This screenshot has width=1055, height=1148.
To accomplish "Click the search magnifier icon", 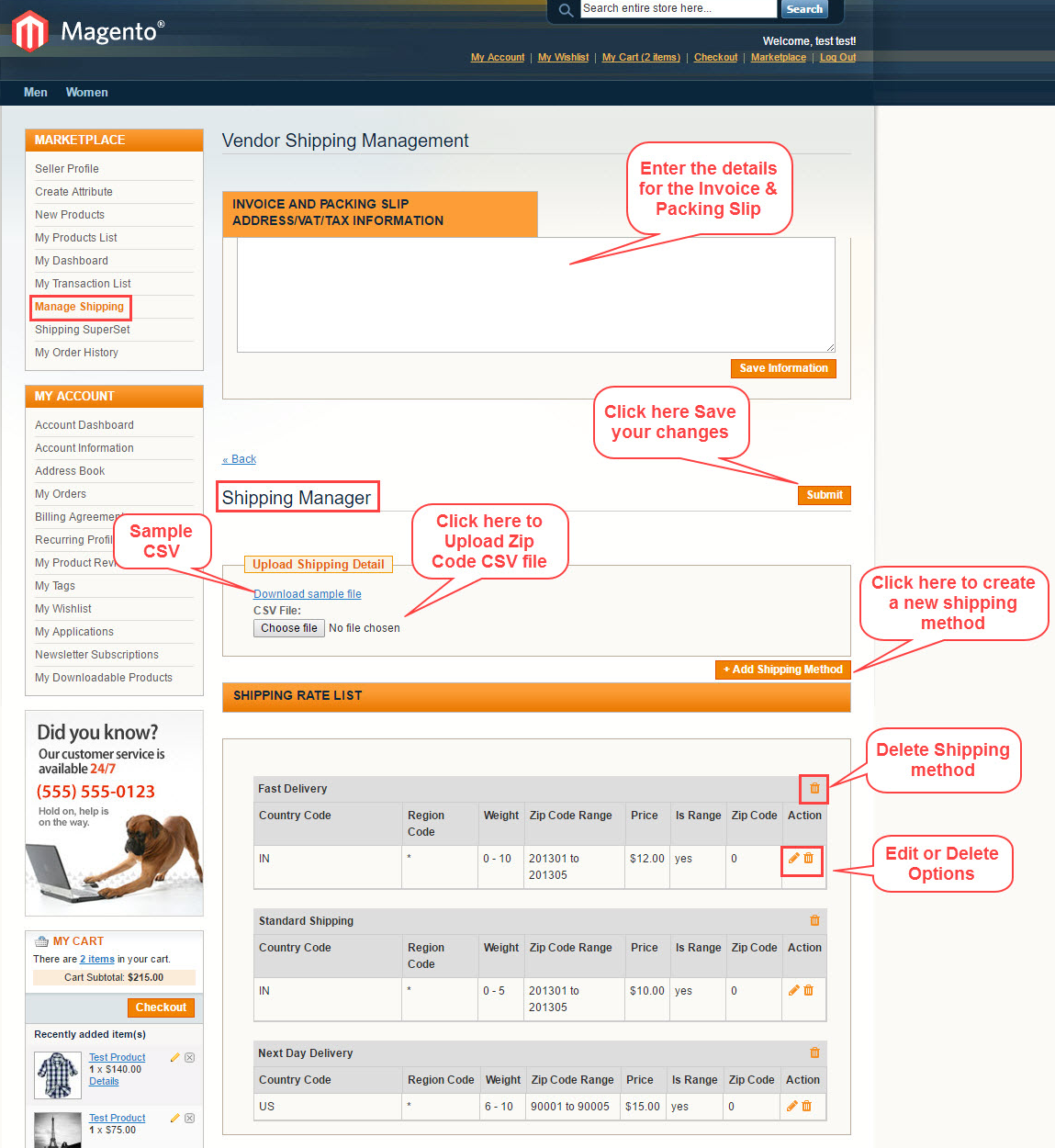I will click(x=566, y=10).
